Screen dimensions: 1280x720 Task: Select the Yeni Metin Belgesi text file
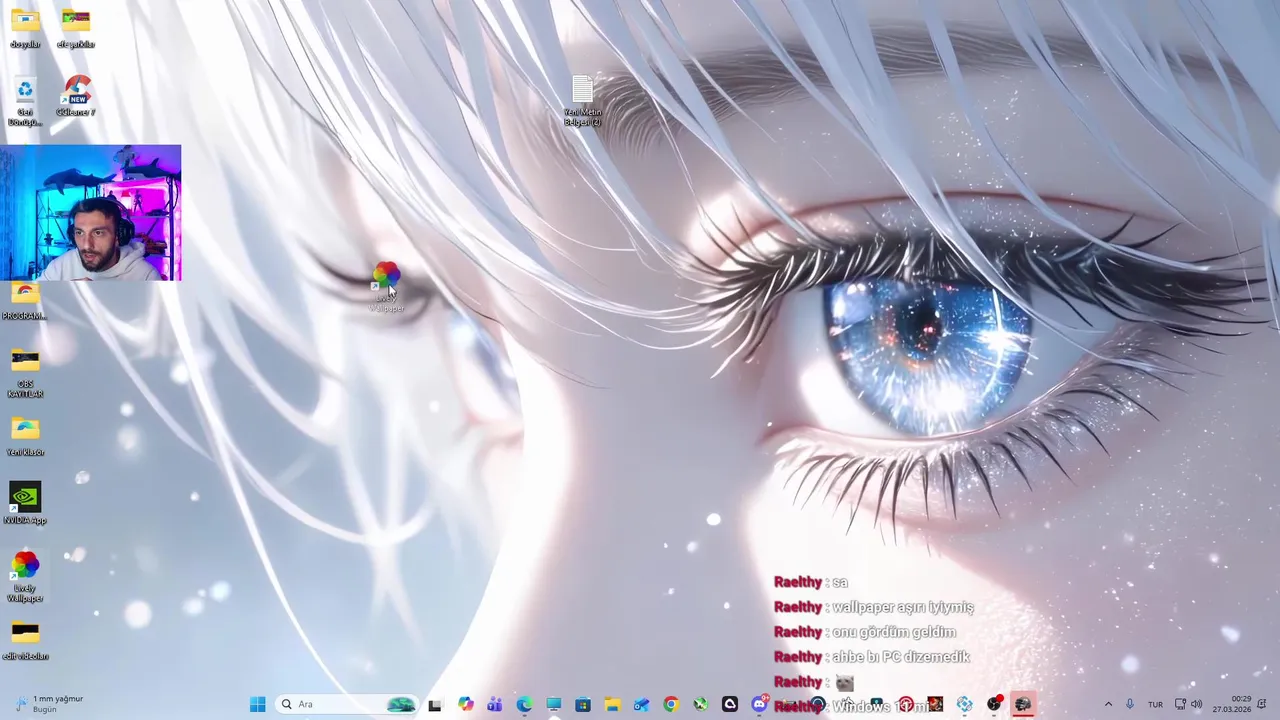point(582,100)
